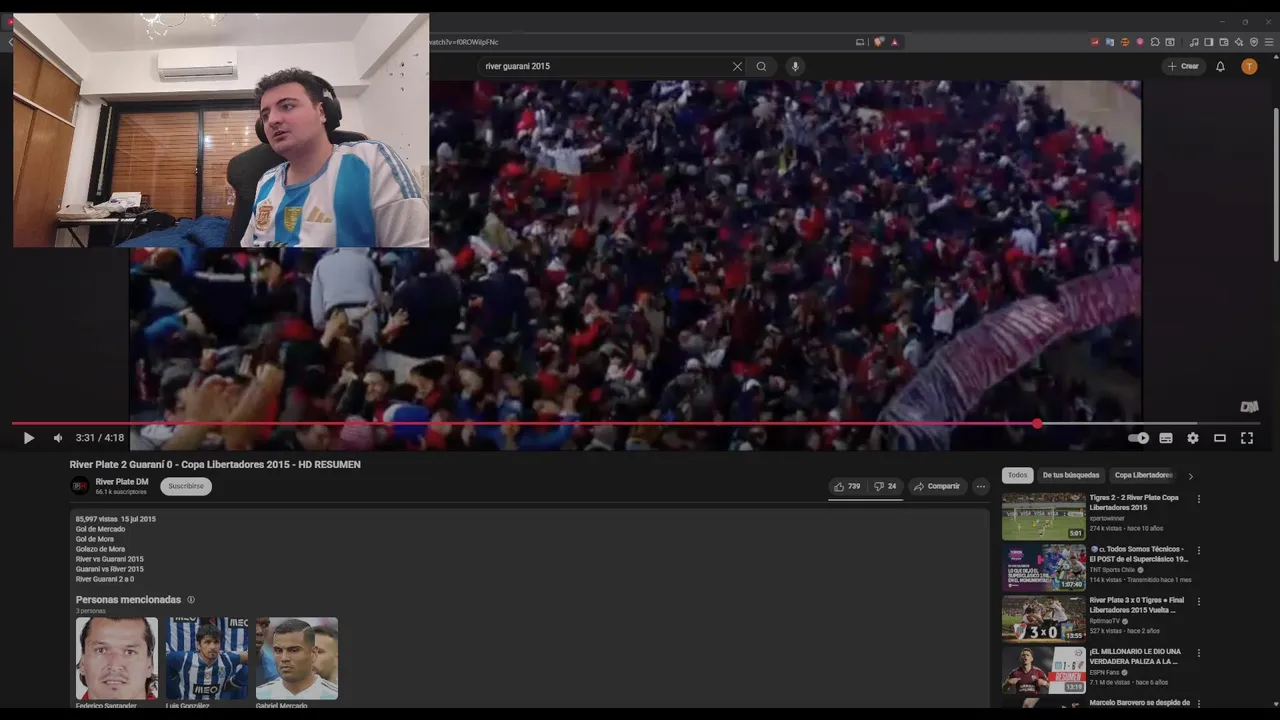1280x720 pixels.
Task: Select the Todos filter chip
Action: tap(1018, 475)
